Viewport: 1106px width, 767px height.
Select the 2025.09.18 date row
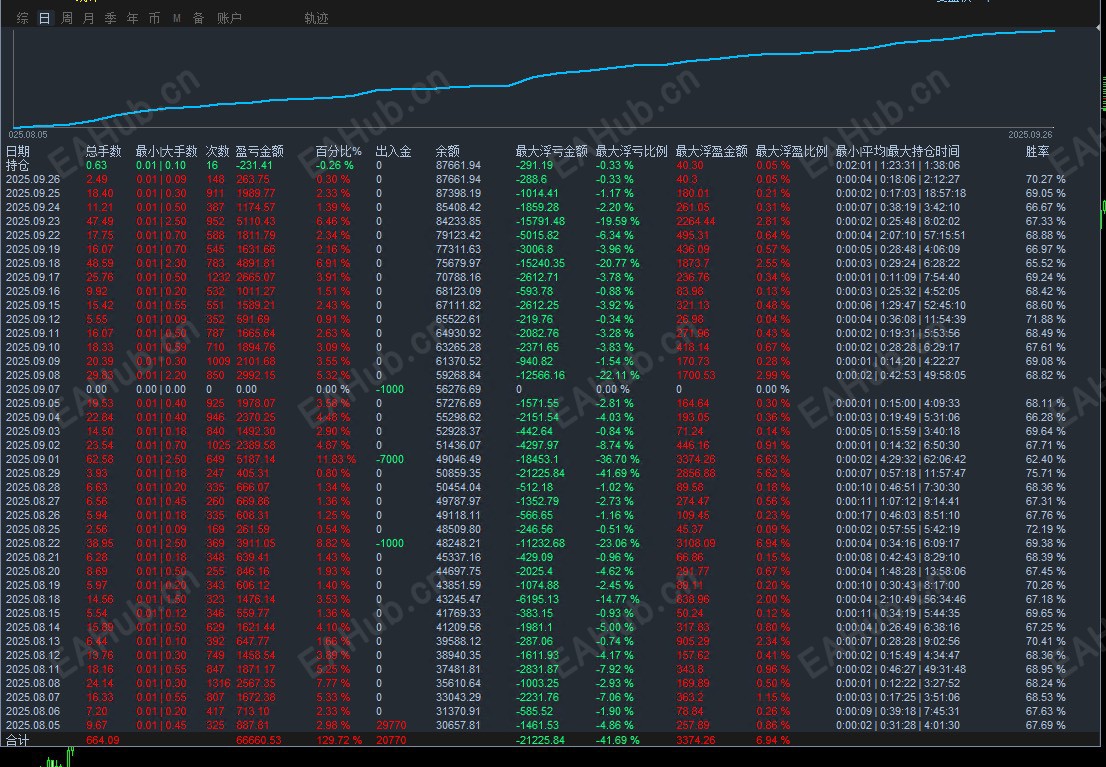(x=33, y=263)
